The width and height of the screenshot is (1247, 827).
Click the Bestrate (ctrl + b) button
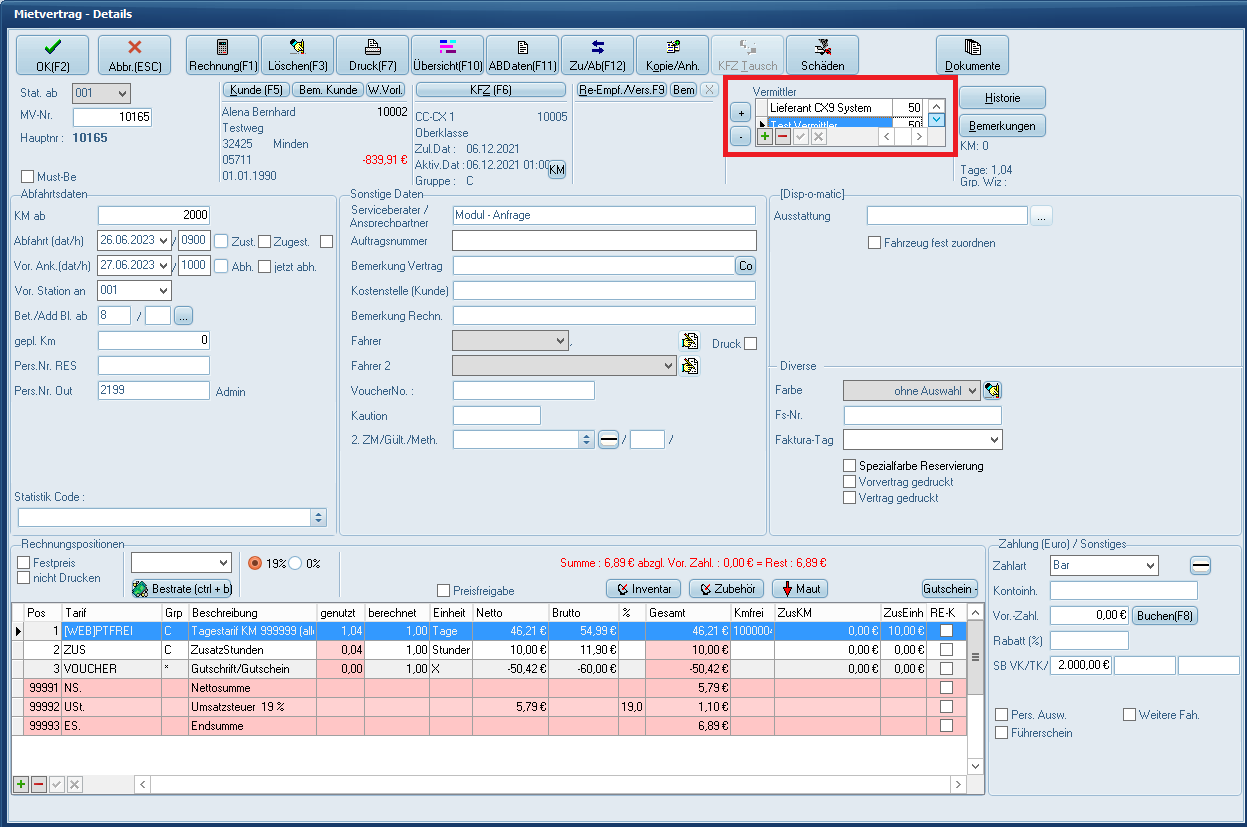pos(182,589)
